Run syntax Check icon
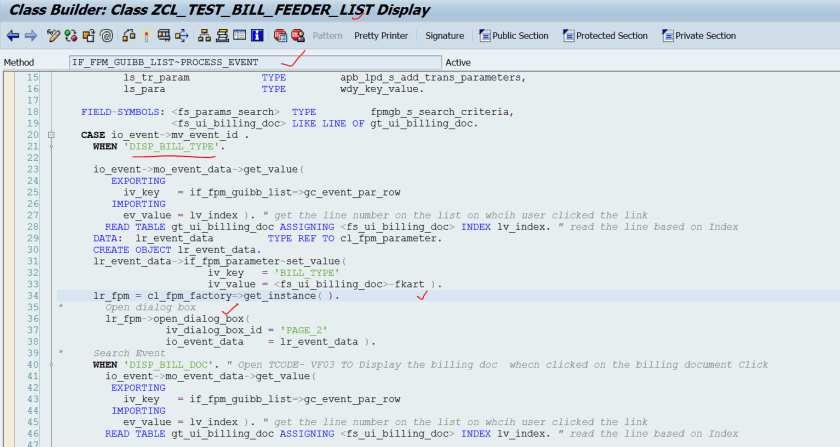The image size is (840, 447). point(129,36)
